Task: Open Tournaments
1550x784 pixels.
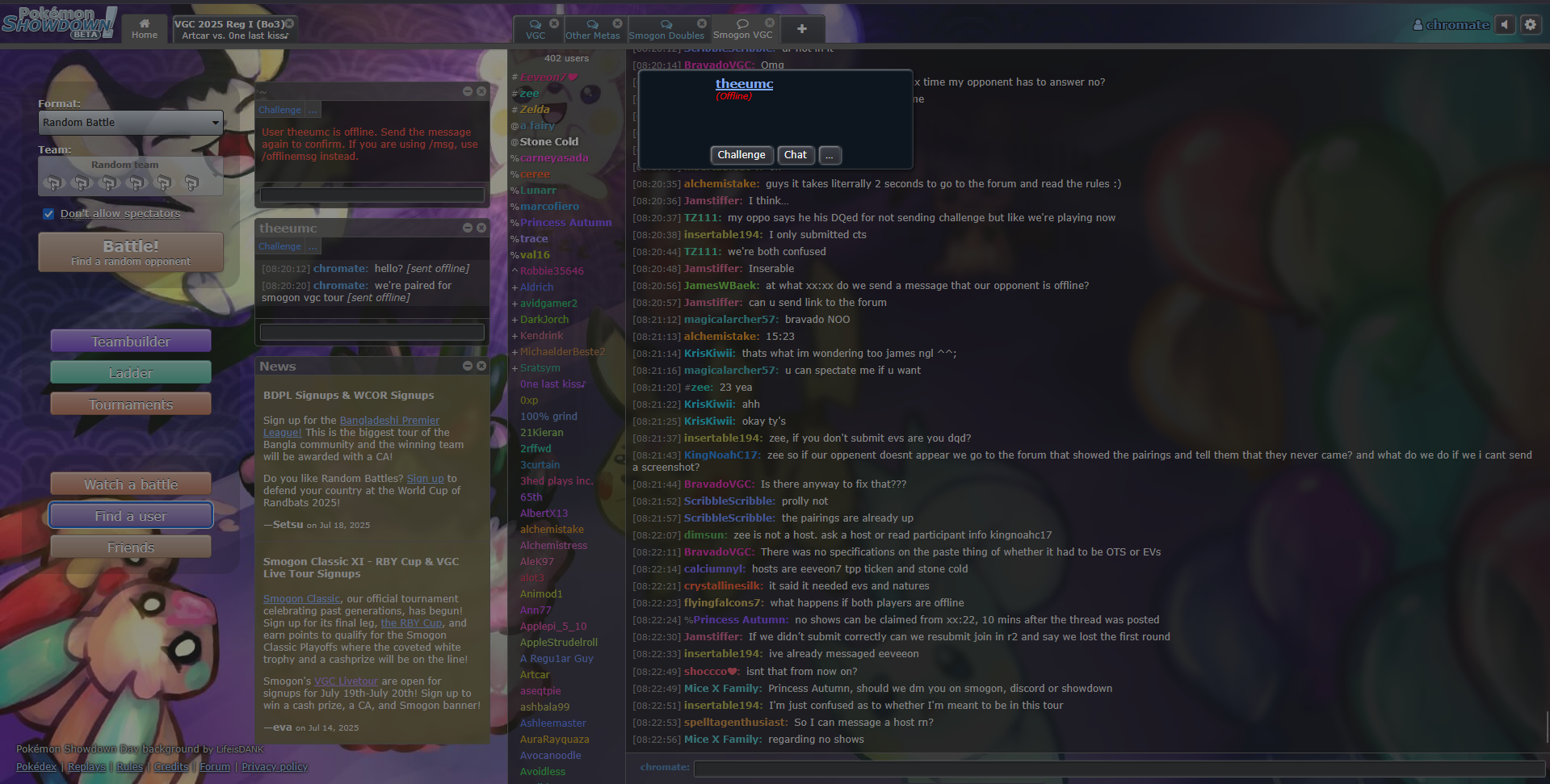Action: tap(131, 405)
